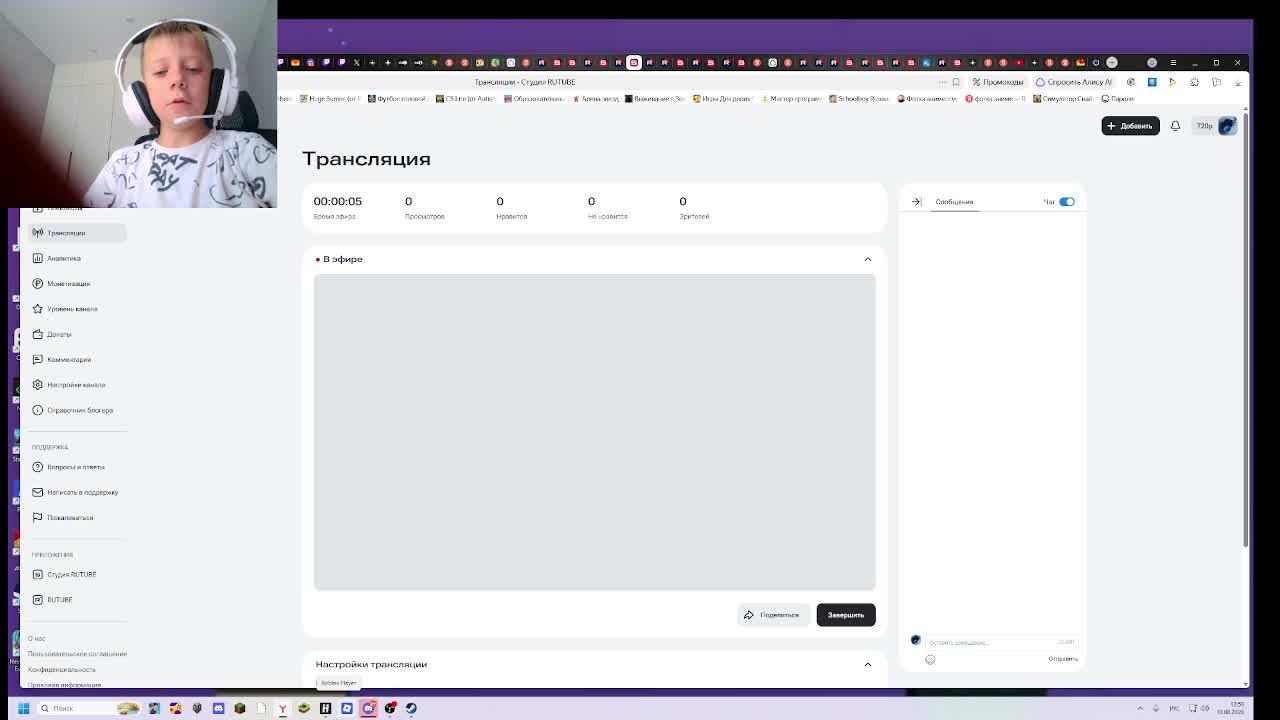
Task: Click the Добавить button
Action: click(1130, 126)
